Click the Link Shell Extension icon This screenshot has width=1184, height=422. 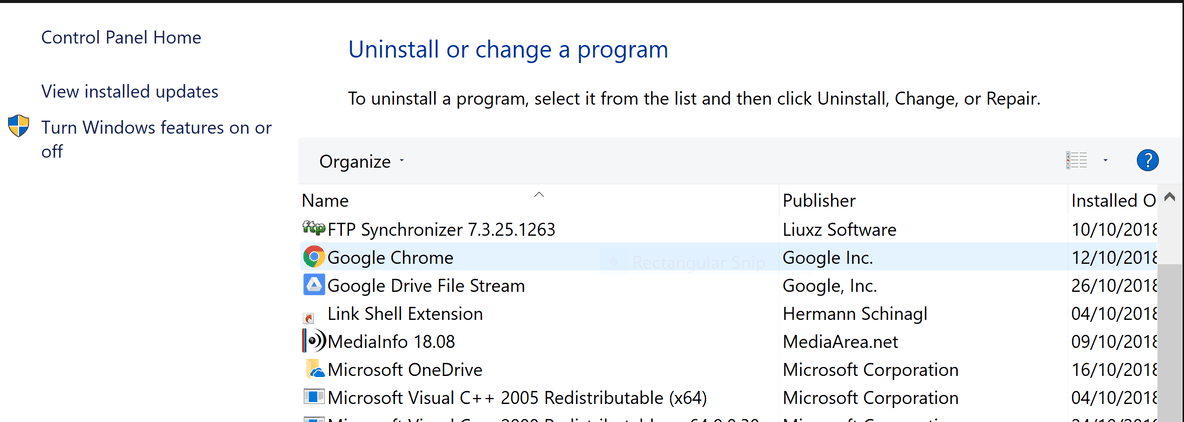coord(310,316)
